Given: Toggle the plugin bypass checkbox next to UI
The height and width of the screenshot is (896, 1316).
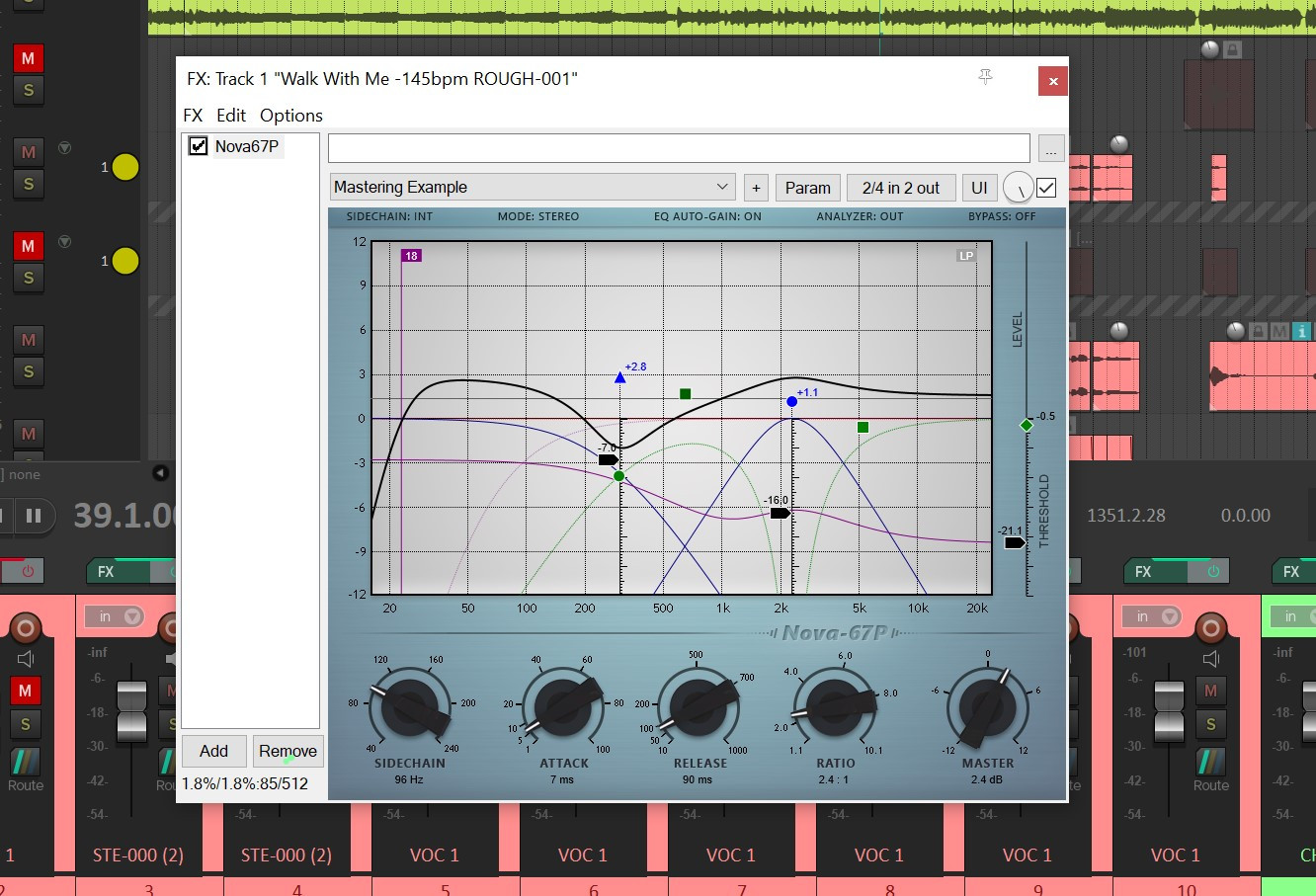Looking at the screenshot, I should pyautogui.click(x=1046, y=188).
